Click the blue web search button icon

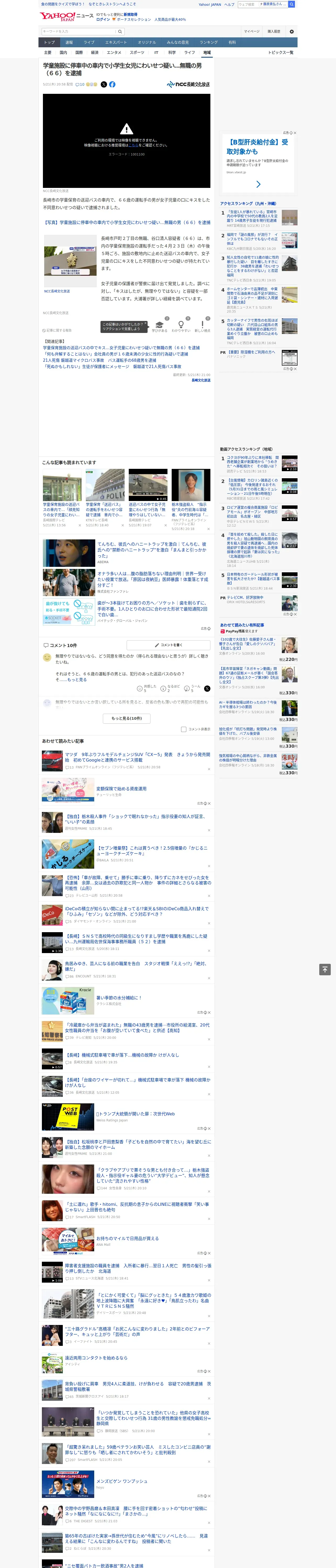pos(292,4)
